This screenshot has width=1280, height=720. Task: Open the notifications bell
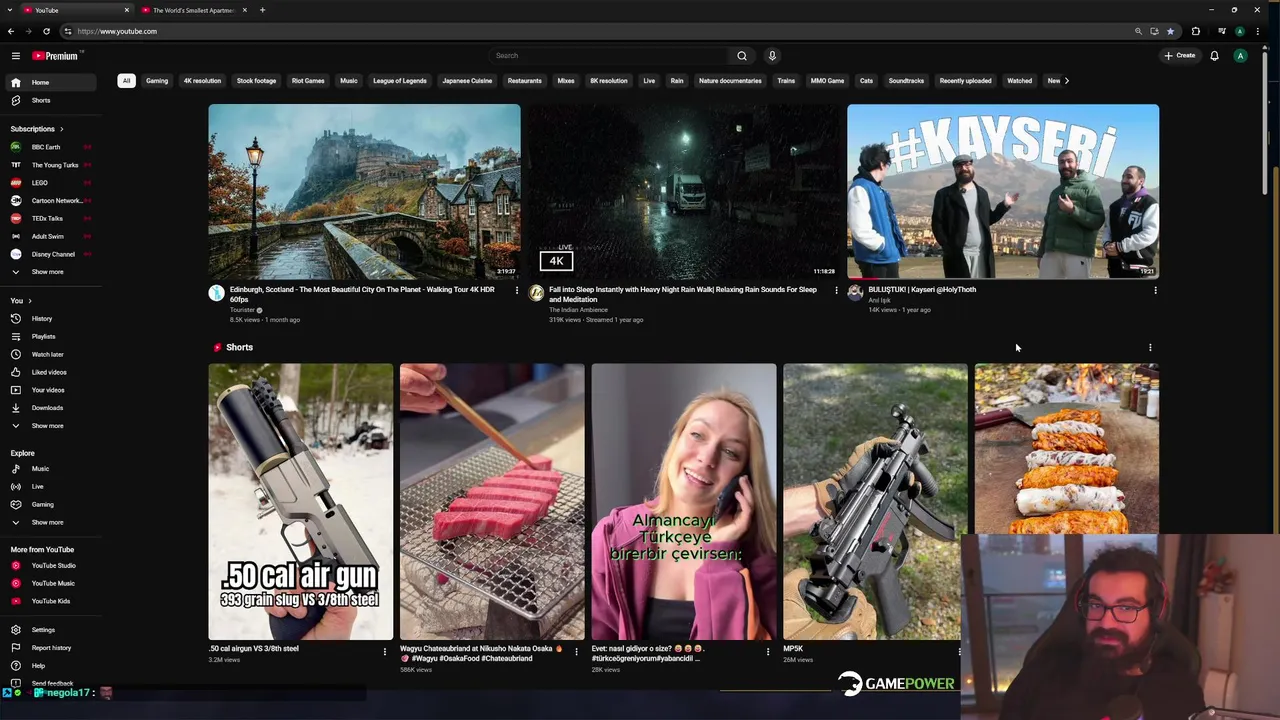click(1214, 56)
